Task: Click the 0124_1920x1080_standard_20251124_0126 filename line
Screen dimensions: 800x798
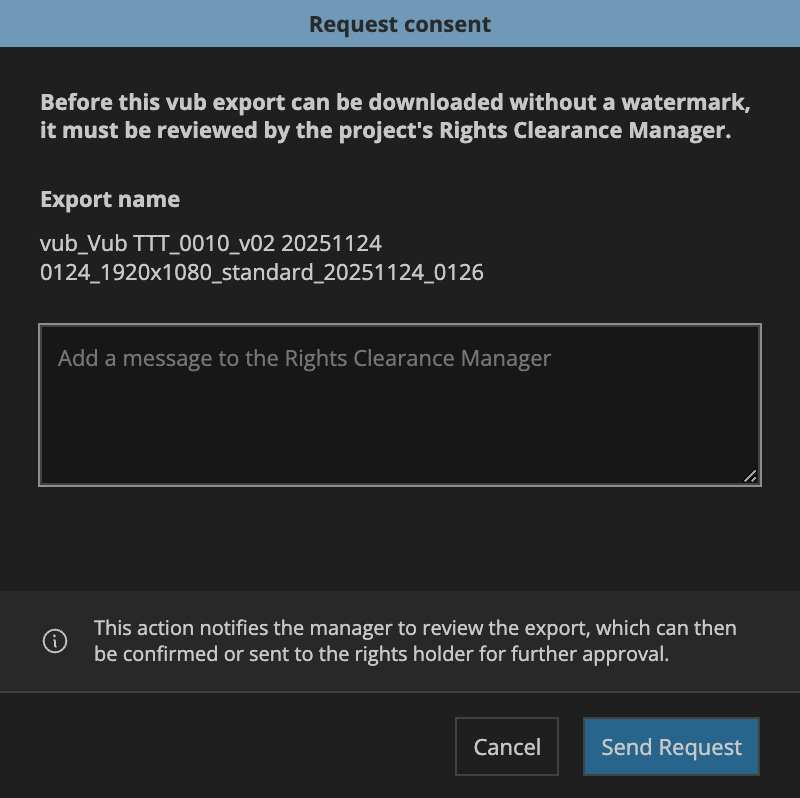Action: [x=262, y=272]
